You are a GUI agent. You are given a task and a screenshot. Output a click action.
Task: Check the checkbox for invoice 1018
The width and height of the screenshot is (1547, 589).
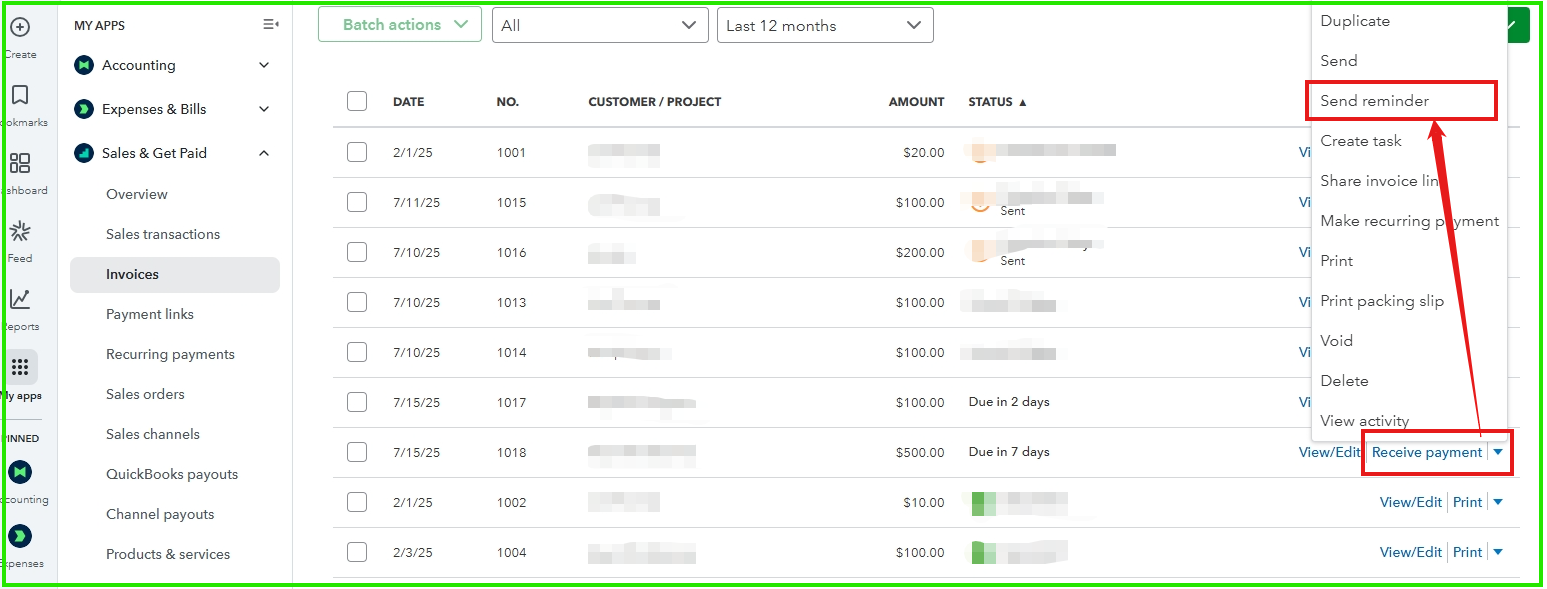point(357,452)
